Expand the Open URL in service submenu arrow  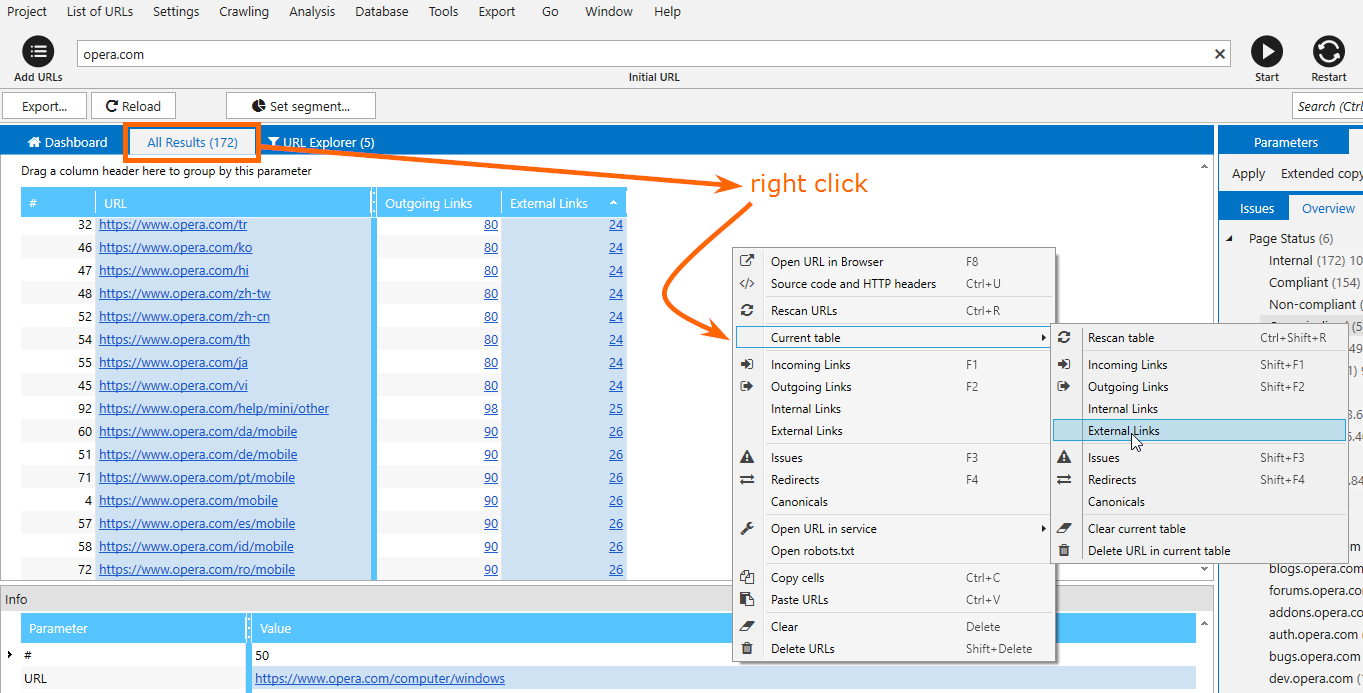coord(1043,528)
